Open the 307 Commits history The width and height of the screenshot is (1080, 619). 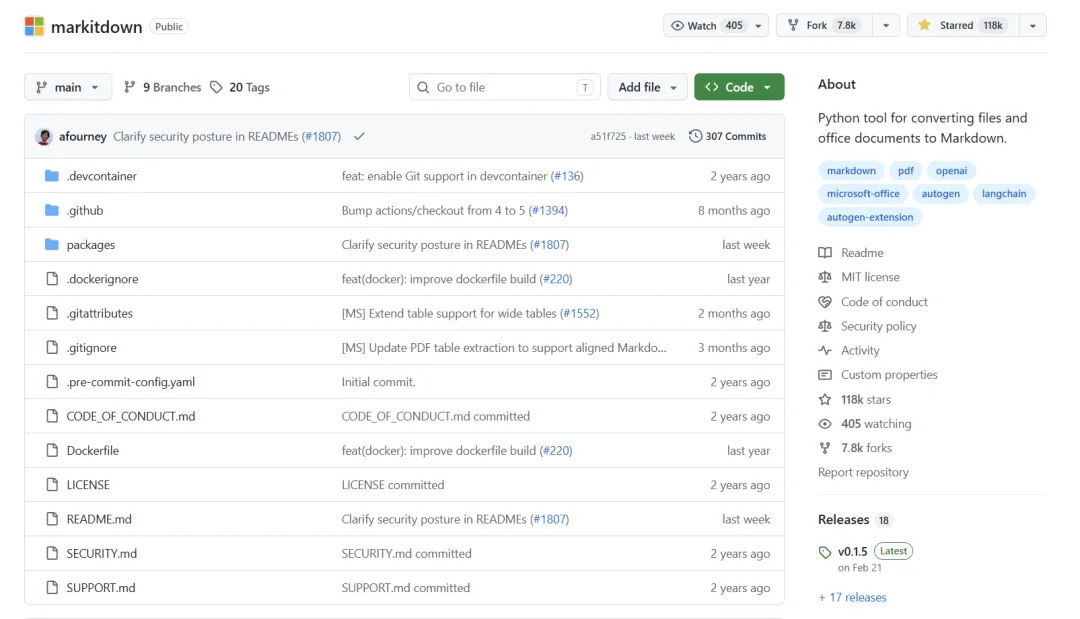[x=727, y=136]
